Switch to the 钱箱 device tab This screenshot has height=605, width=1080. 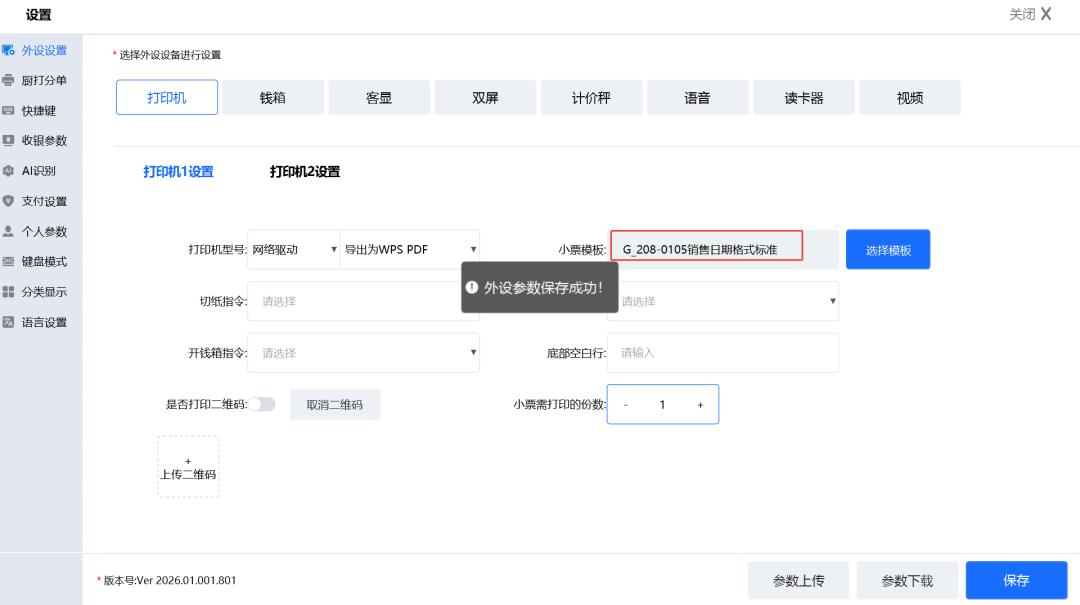coord(273,98)
